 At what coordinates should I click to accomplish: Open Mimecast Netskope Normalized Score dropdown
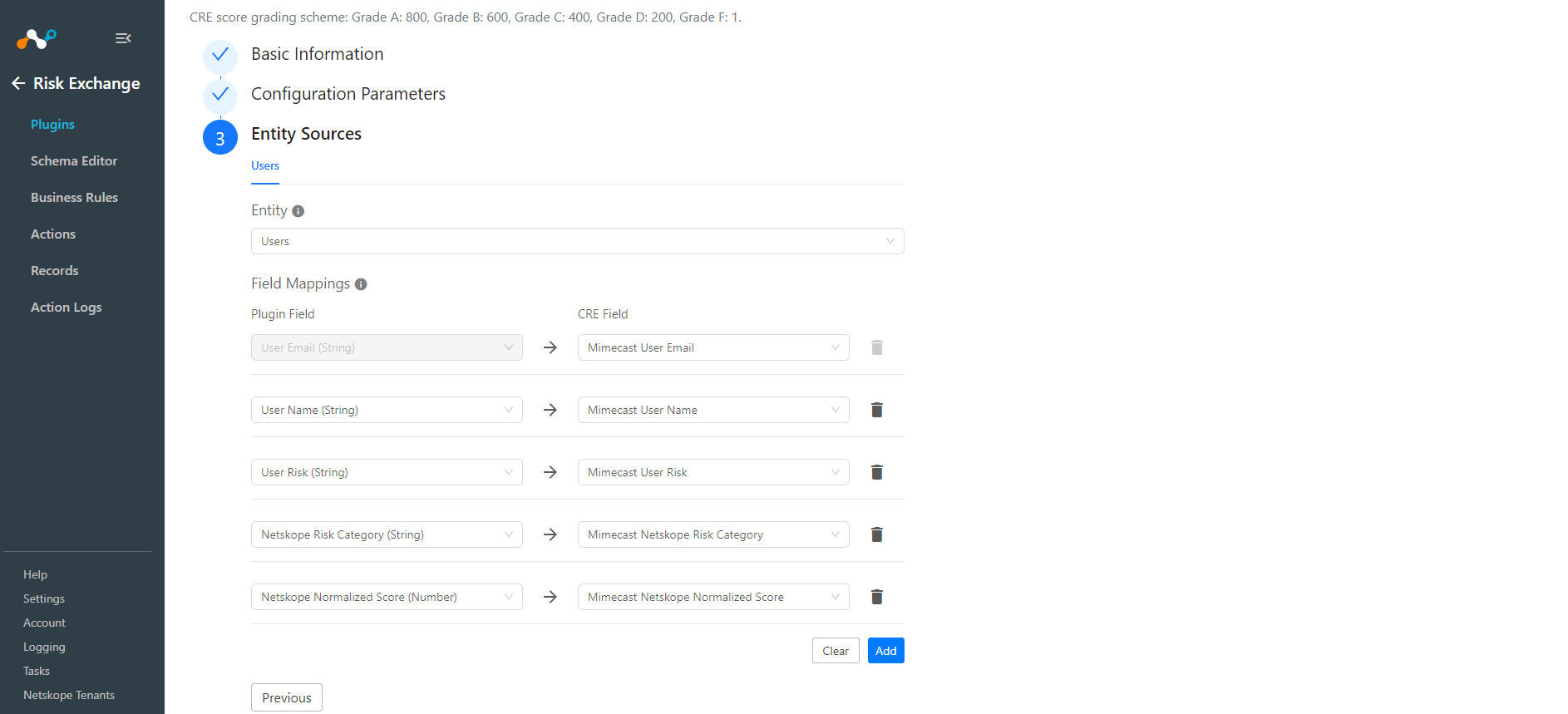(x=713, y=597)
